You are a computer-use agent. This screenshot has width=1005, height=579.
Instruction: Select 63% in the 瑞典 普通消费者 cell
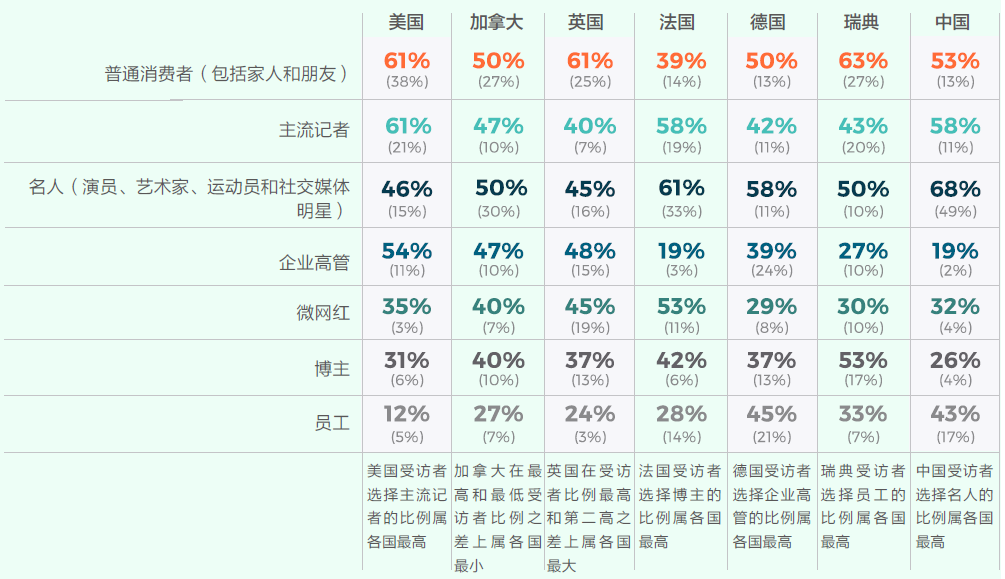[863, 61]
